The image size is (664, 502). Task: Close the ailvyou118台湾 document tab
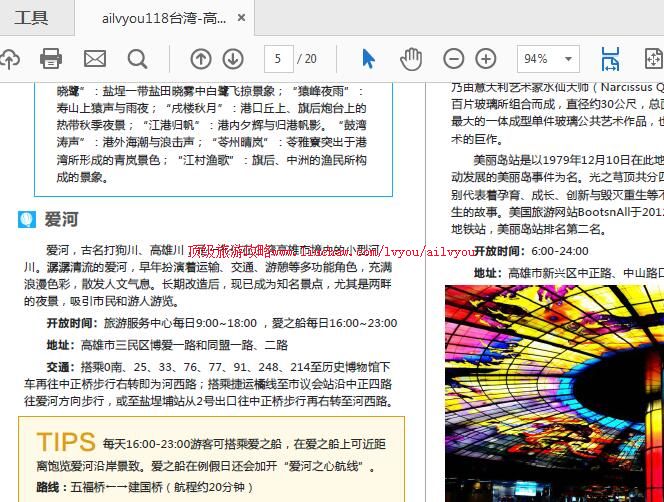pos(242,18)
